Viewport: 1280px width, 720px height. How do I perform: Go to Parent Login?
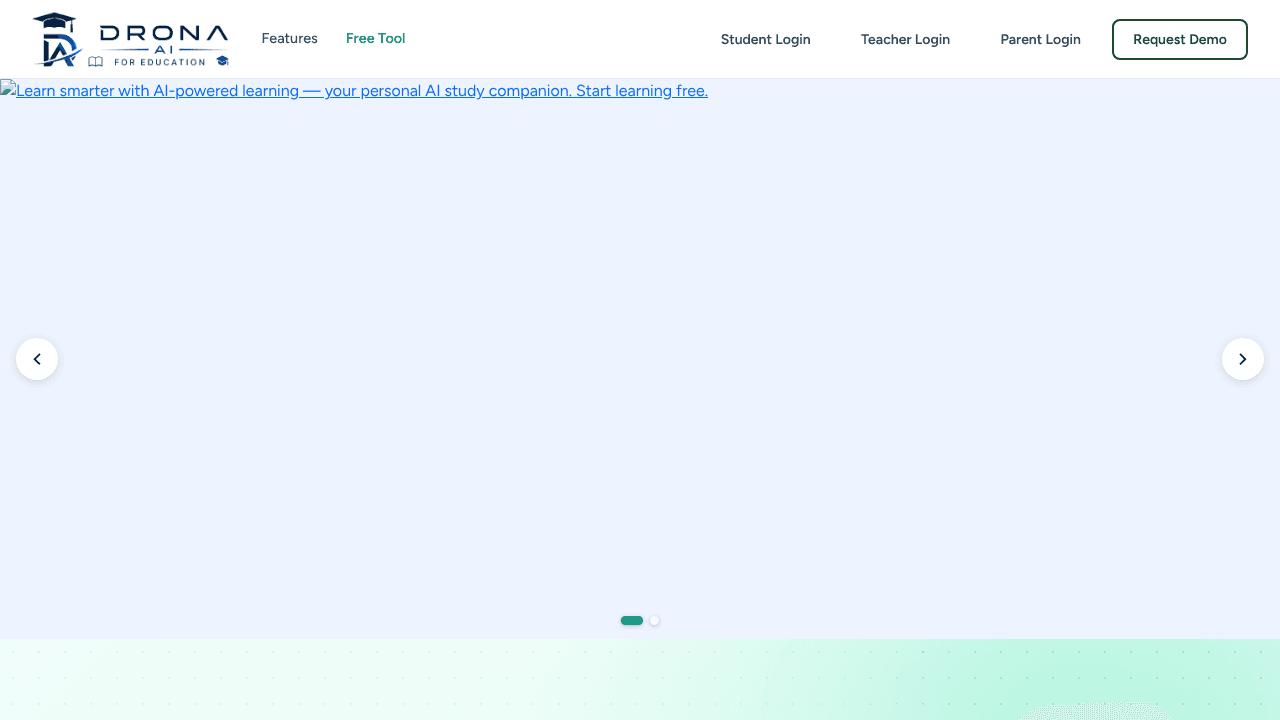click(1041, 39)
